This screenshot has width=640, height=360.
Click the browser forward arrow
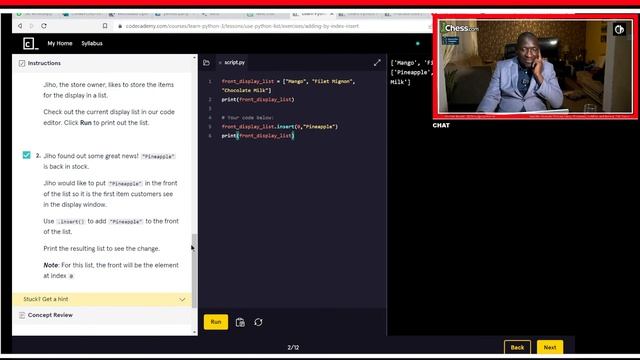click(31, 26)
